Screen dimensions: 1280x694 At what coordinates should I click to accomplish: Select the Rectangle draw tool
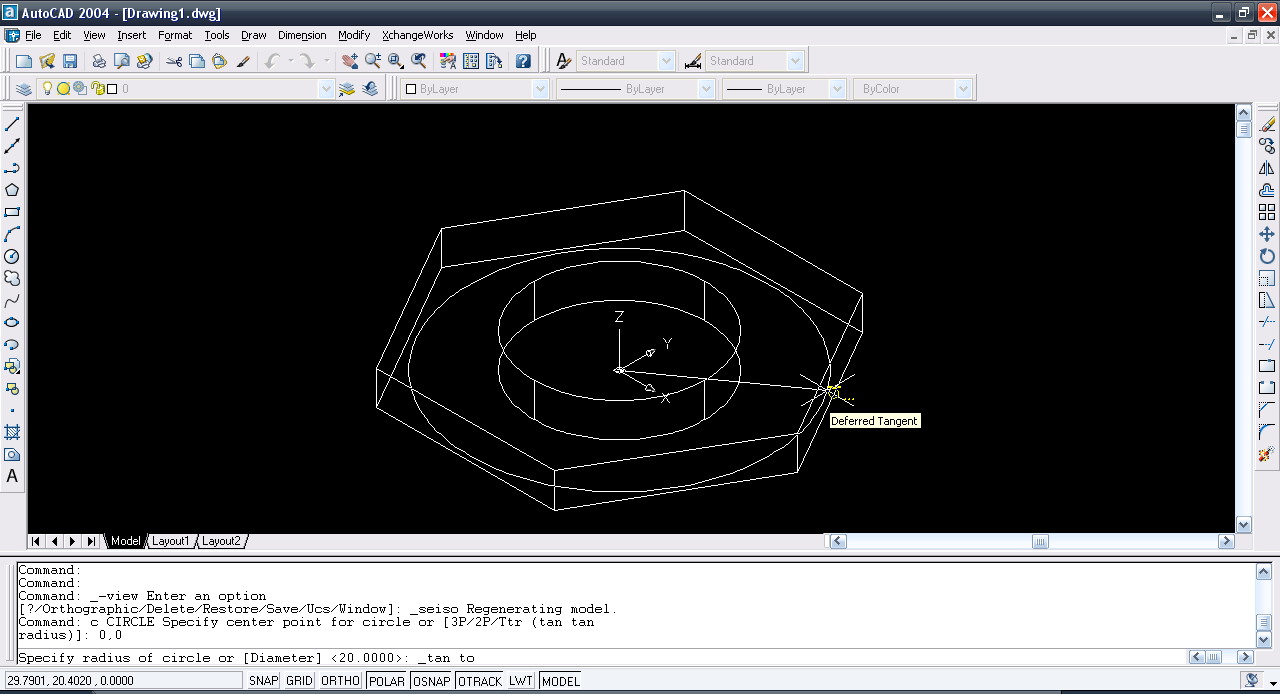tap(12, 212)
